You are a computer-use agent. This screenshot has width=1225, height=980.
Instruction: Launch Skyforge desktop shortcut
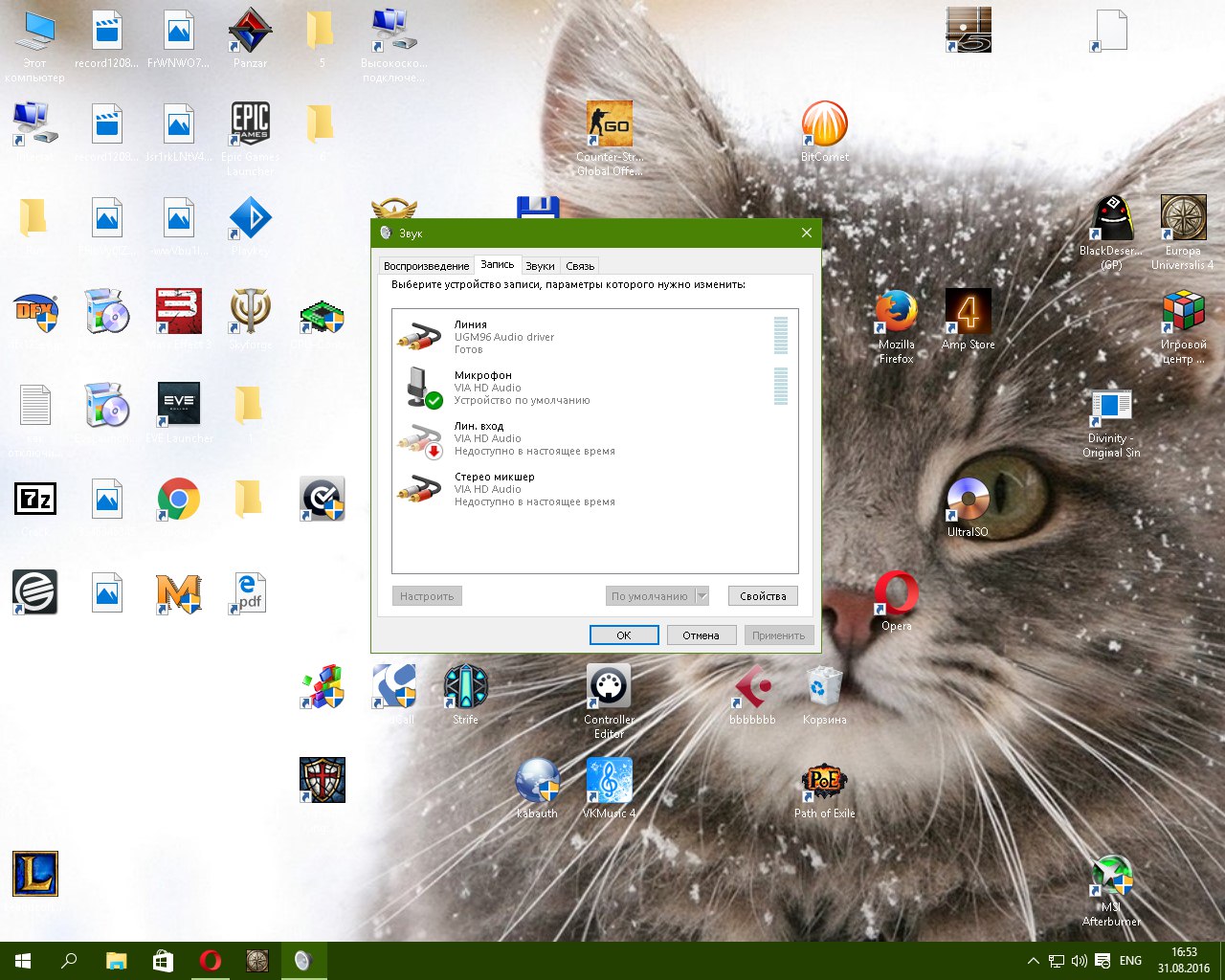tap(250, 320)
